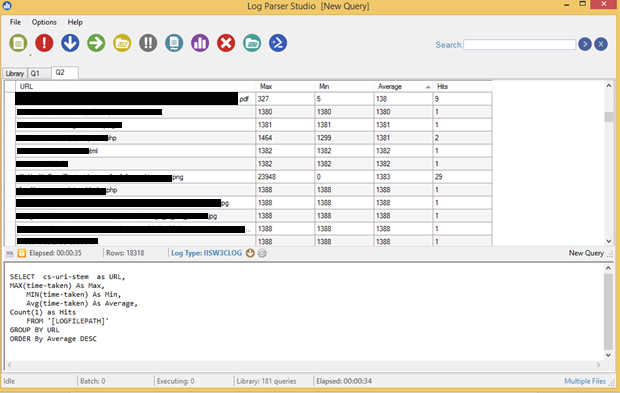Execute the query with the red exclamation icon
The image size is (620, 393).
click(x=44, y=43)
